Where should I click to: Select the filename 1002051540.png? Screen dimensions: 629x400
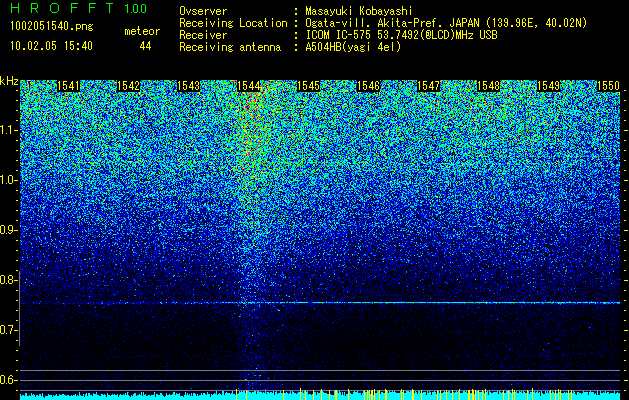click(51, 27)
